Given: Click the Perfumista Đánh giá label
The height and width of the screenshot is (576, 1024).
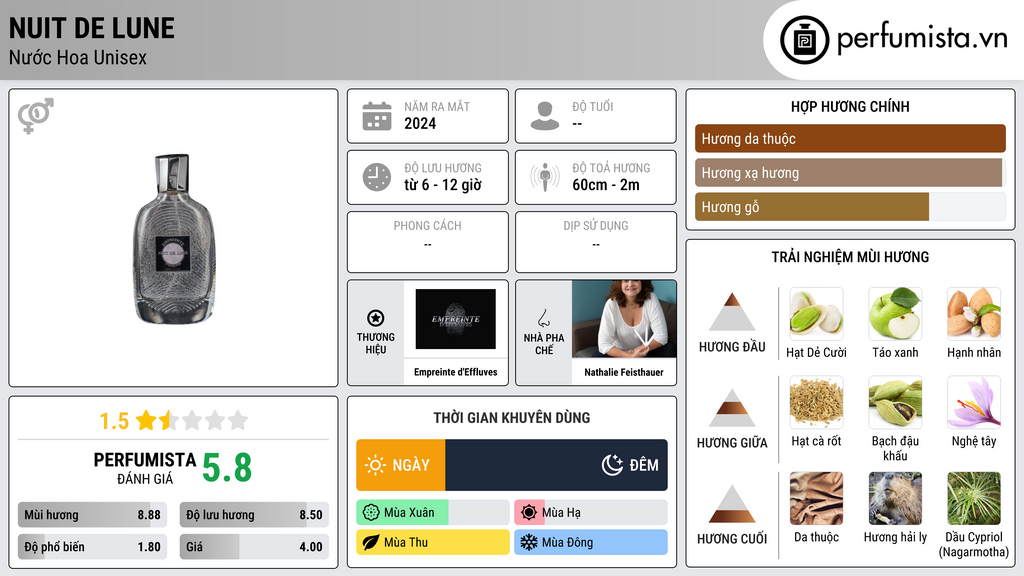Looking at the screenshot, I should click(x=145, y=468).
